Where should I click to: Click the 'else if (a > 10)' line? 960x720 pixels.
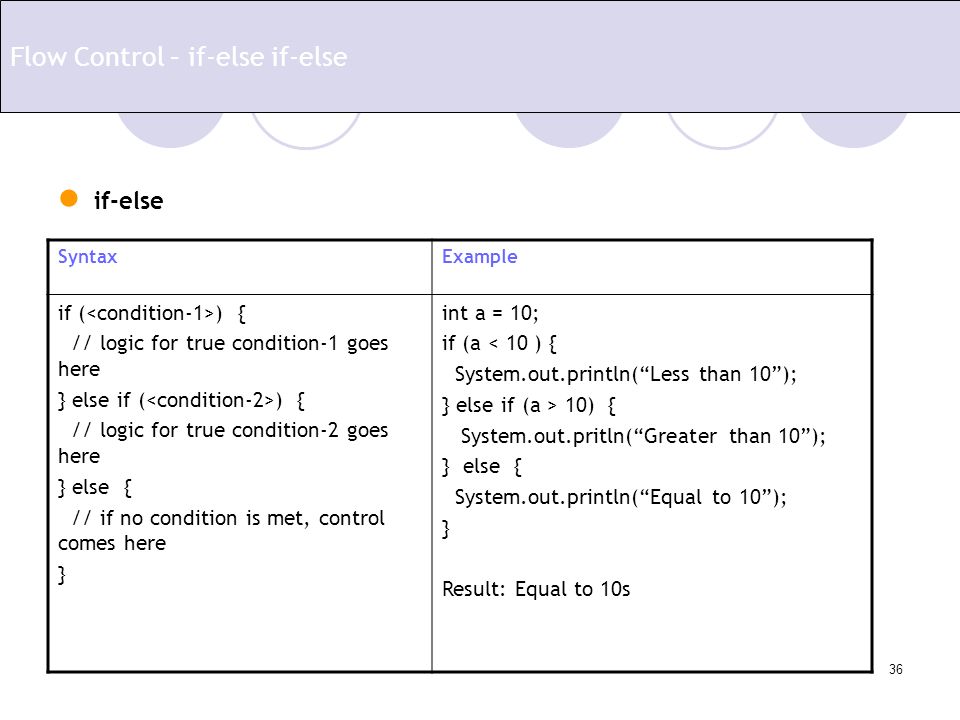click(x=529, y=405)
